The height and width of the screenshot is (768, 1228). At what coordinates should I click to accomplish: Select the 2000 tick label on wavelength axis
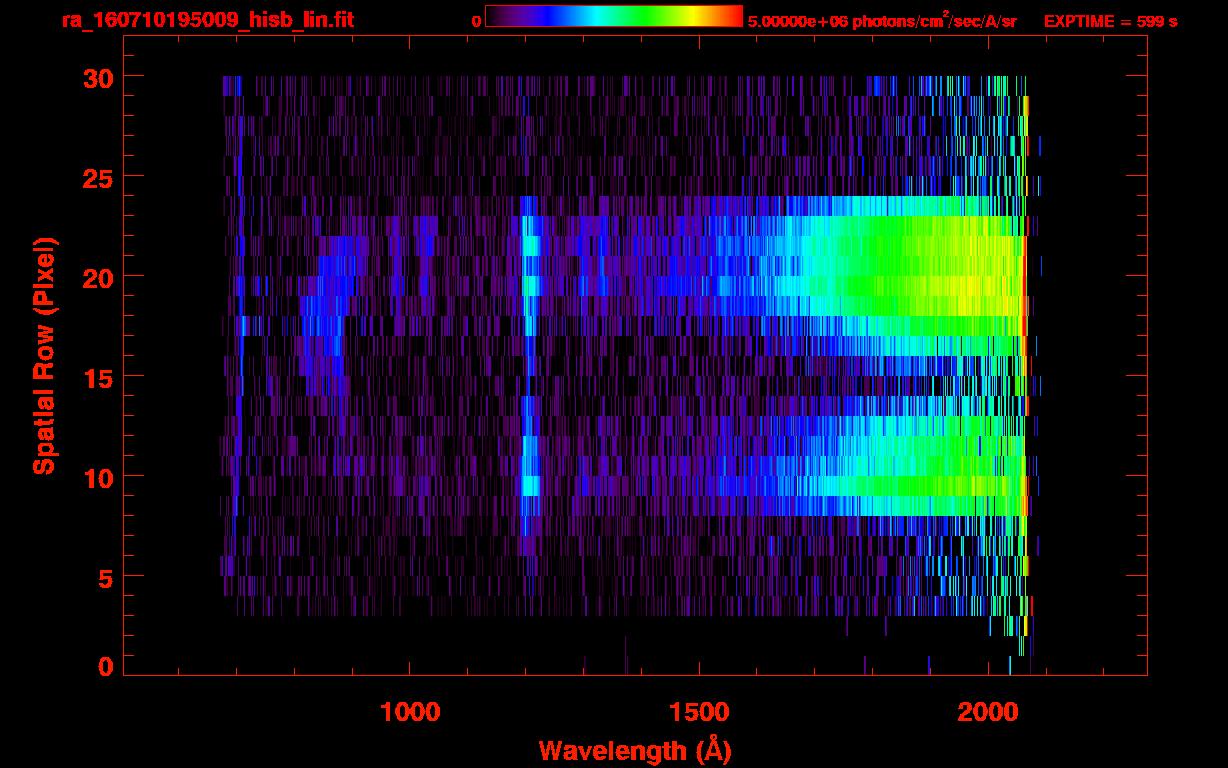tap(987, 712)
